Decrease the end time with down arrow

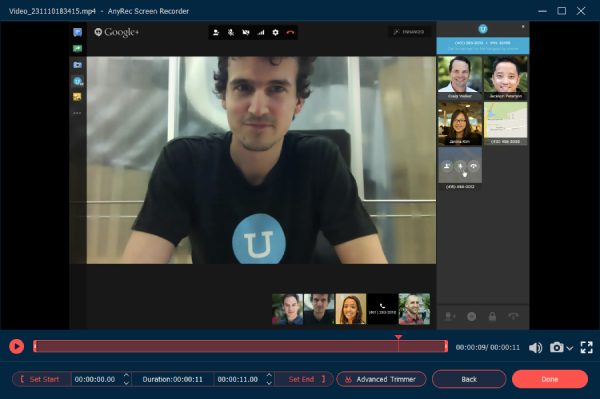pos(269,383)
